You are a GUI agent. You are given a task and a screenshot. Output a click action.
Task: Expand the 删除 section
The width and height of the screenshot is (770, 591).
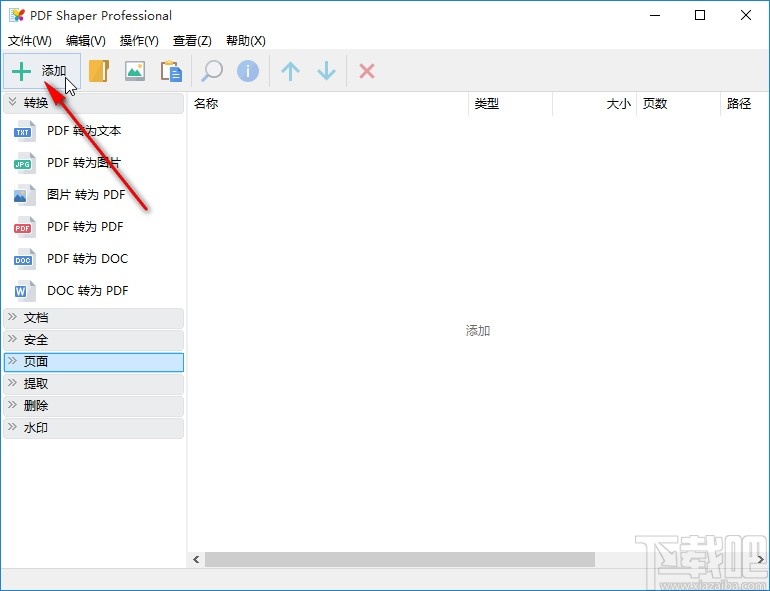tap(93, 406)
